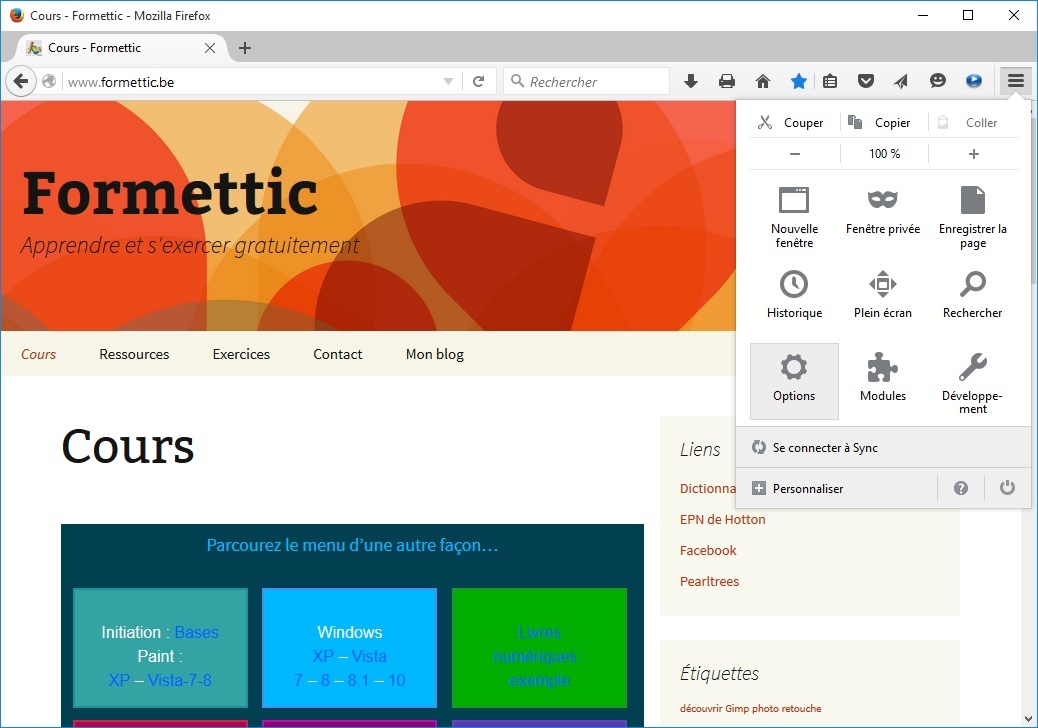The width and height of the screenshot is (1038, 728).
Task: Go back with the back arrow button
Action: (x=21, y=81)
